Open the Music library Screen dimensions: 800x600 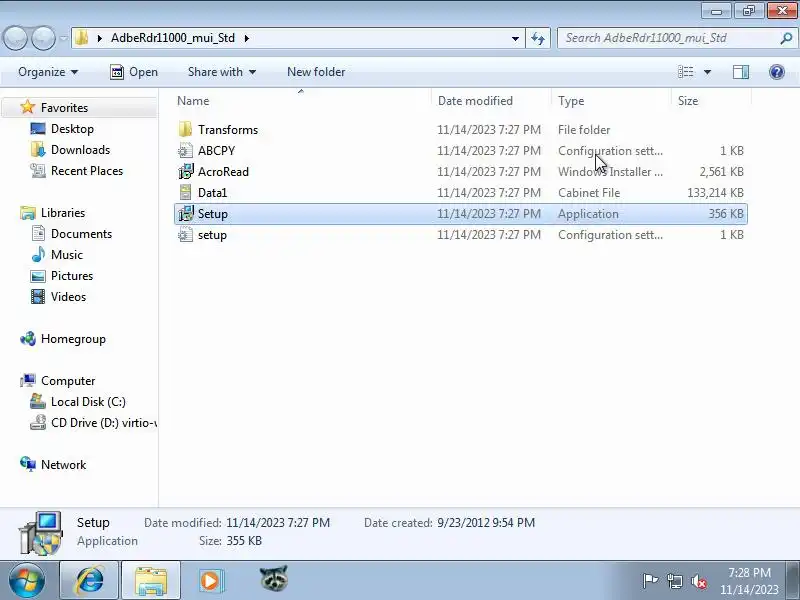tap(67, 255)
